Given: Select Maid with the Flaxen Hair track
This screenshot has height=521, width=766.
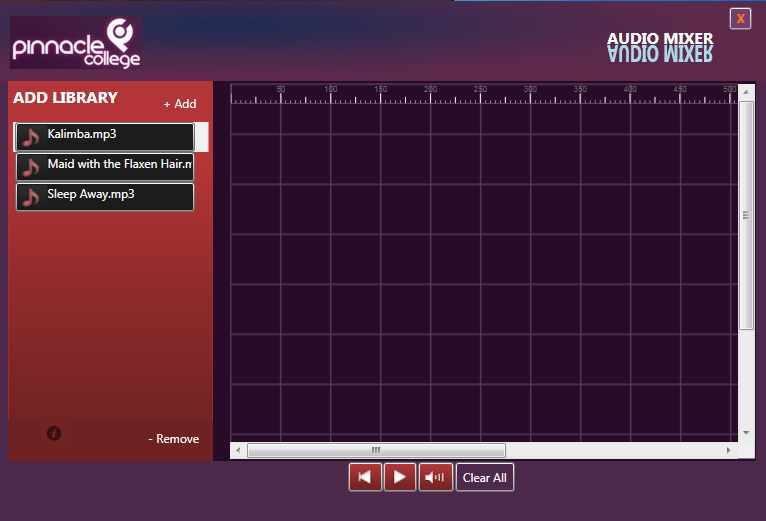Looking at the screenshot, I should (105, 167).
